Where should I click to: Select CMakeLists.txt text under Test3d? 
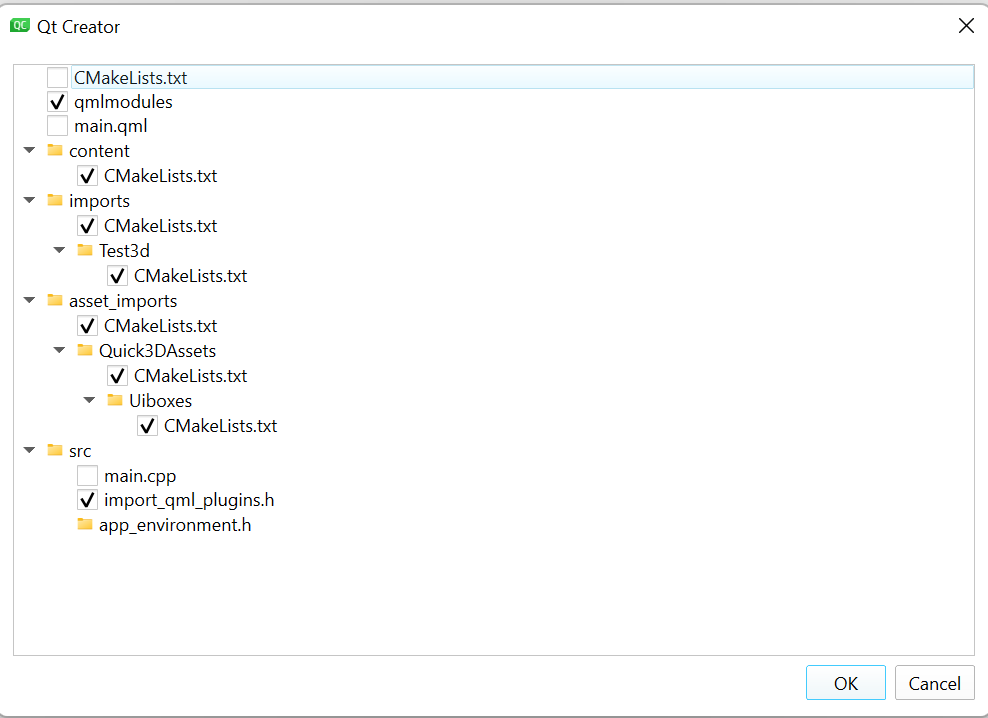pos(190,276)
